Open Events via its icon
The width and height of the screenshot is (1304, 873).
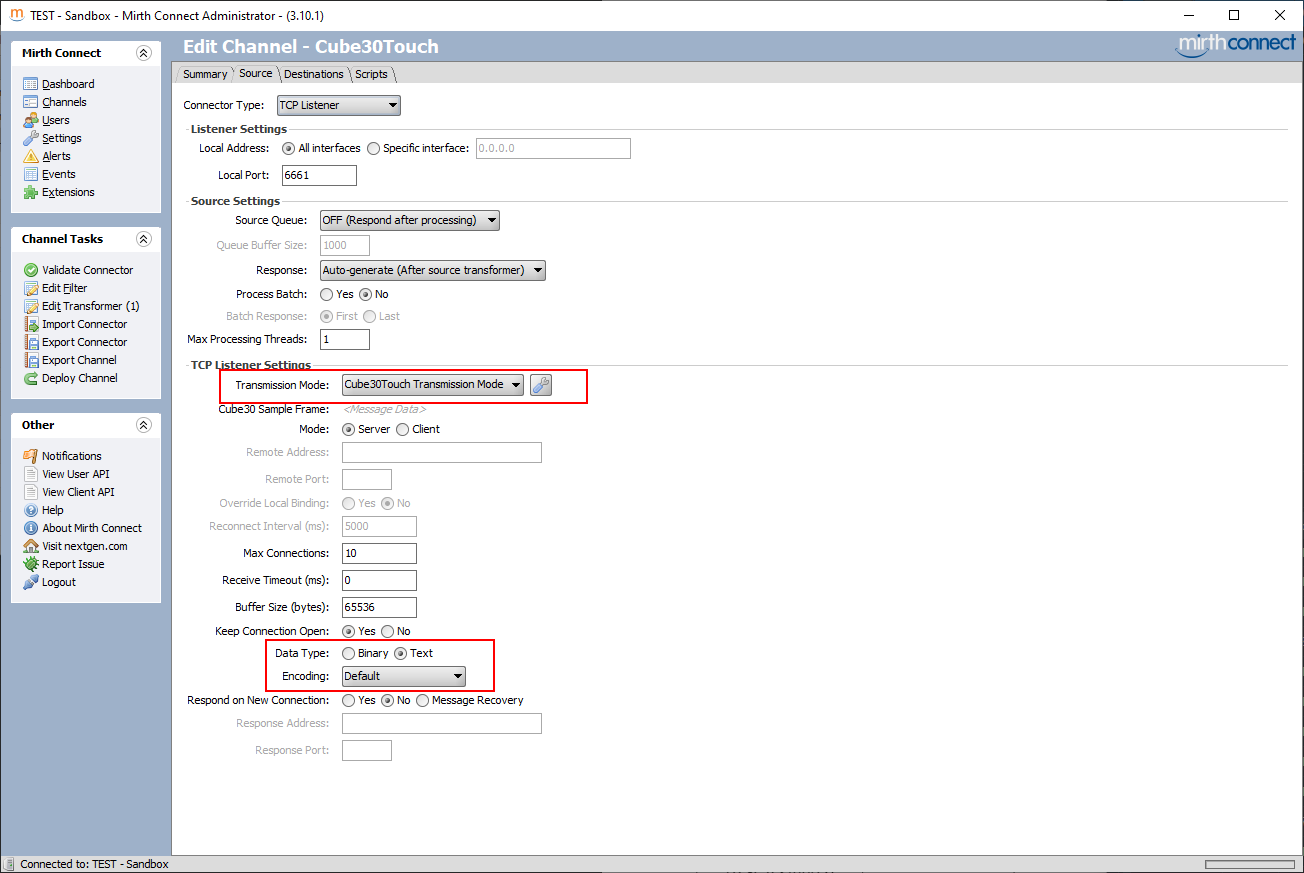31,174
